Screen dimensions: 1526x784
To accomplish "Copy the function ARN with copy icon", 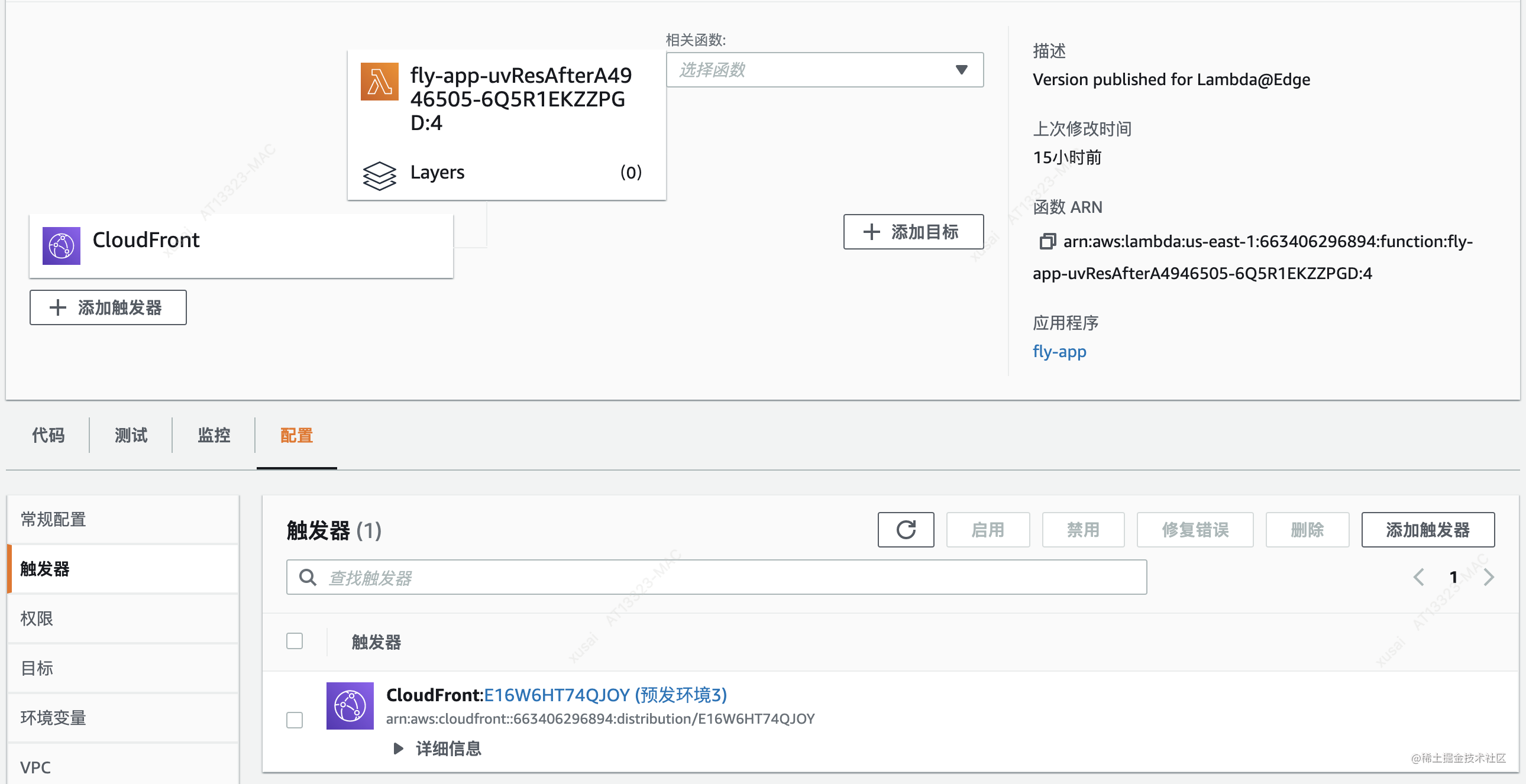I will click(x=1047, y=242).
